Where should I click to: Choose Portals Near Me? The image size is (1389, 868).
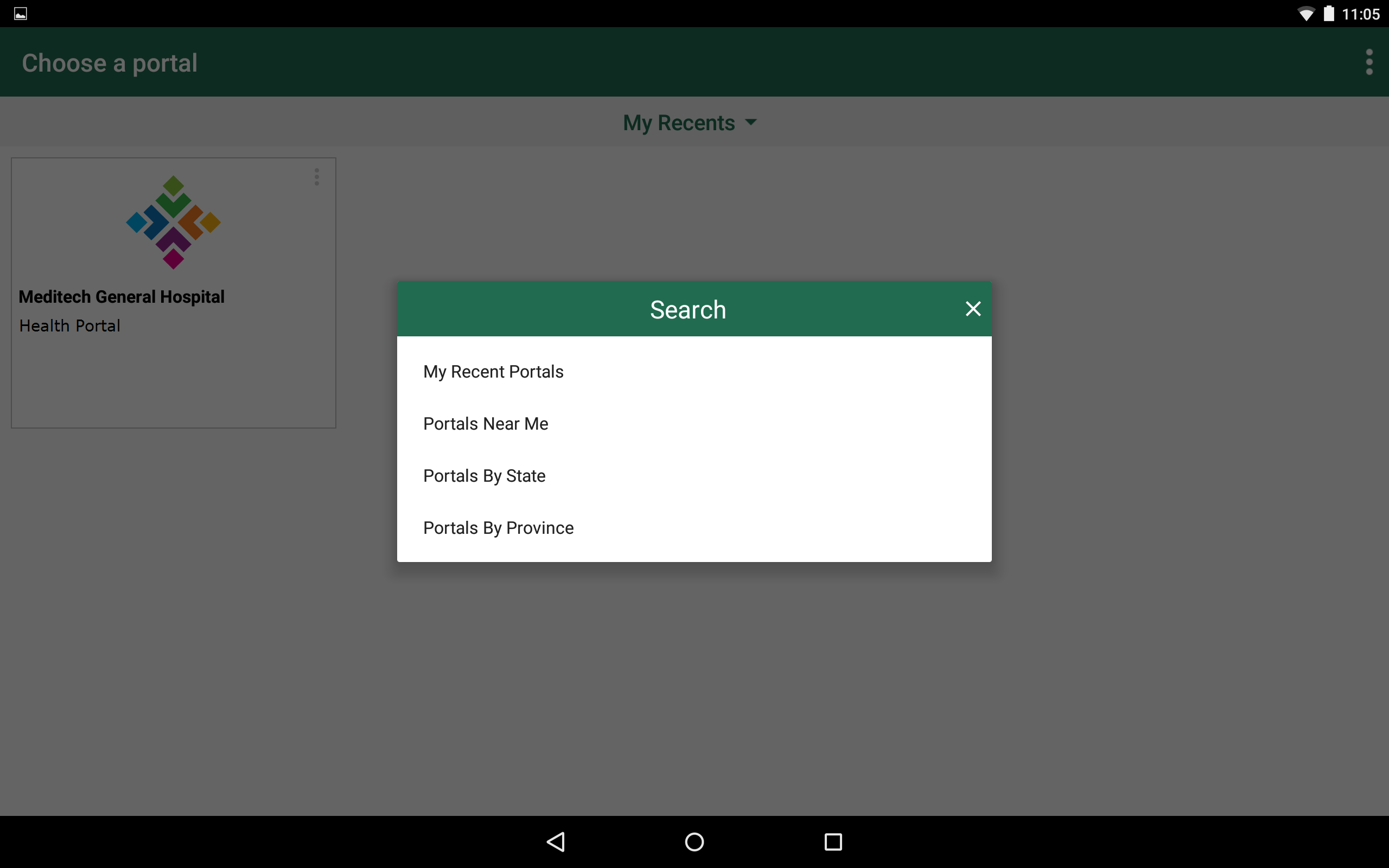click(x=486, y=424)
